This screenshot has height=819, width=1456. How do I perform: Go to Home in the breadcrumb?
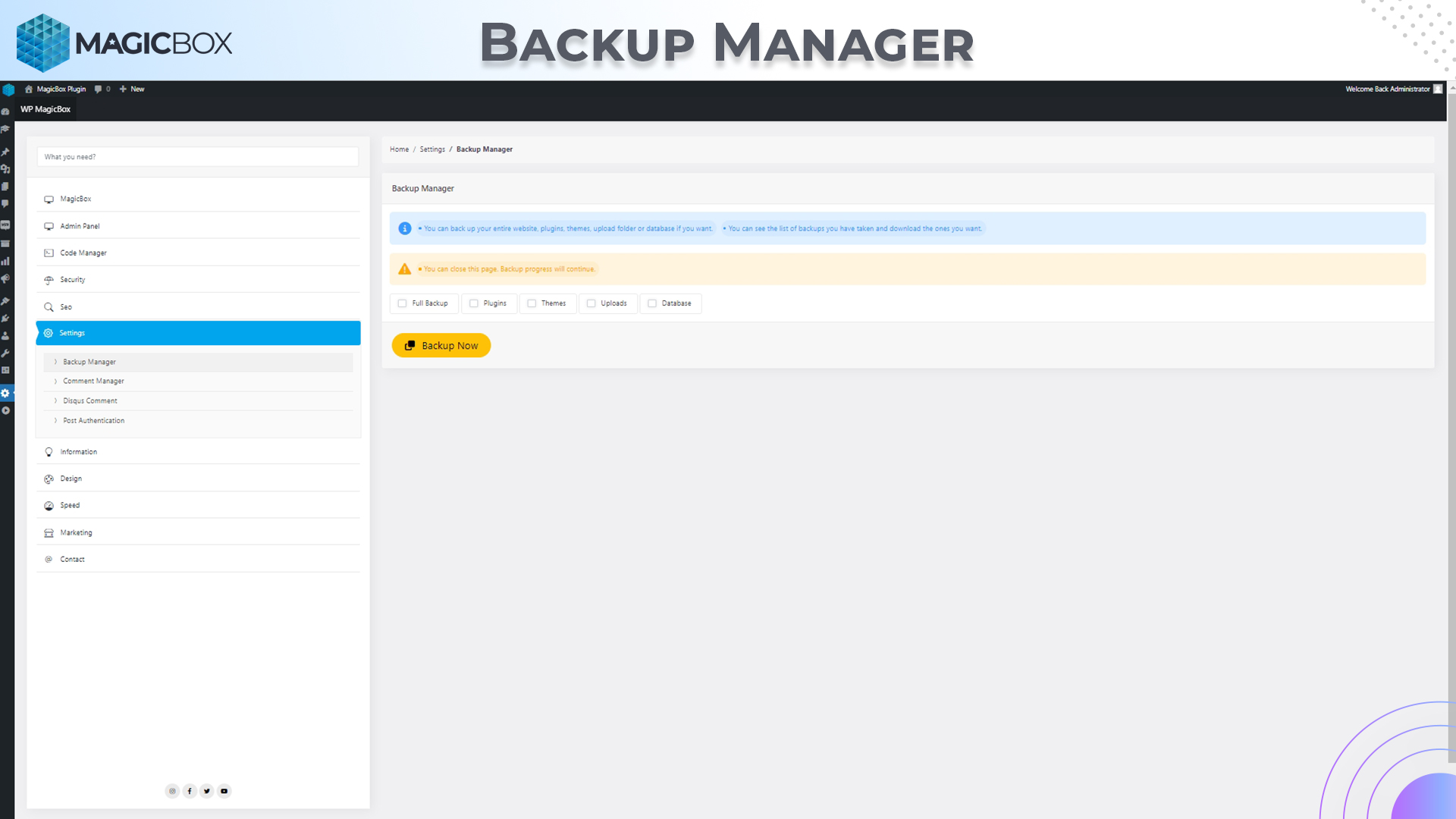pyautogui.click(x=399, y=149)
